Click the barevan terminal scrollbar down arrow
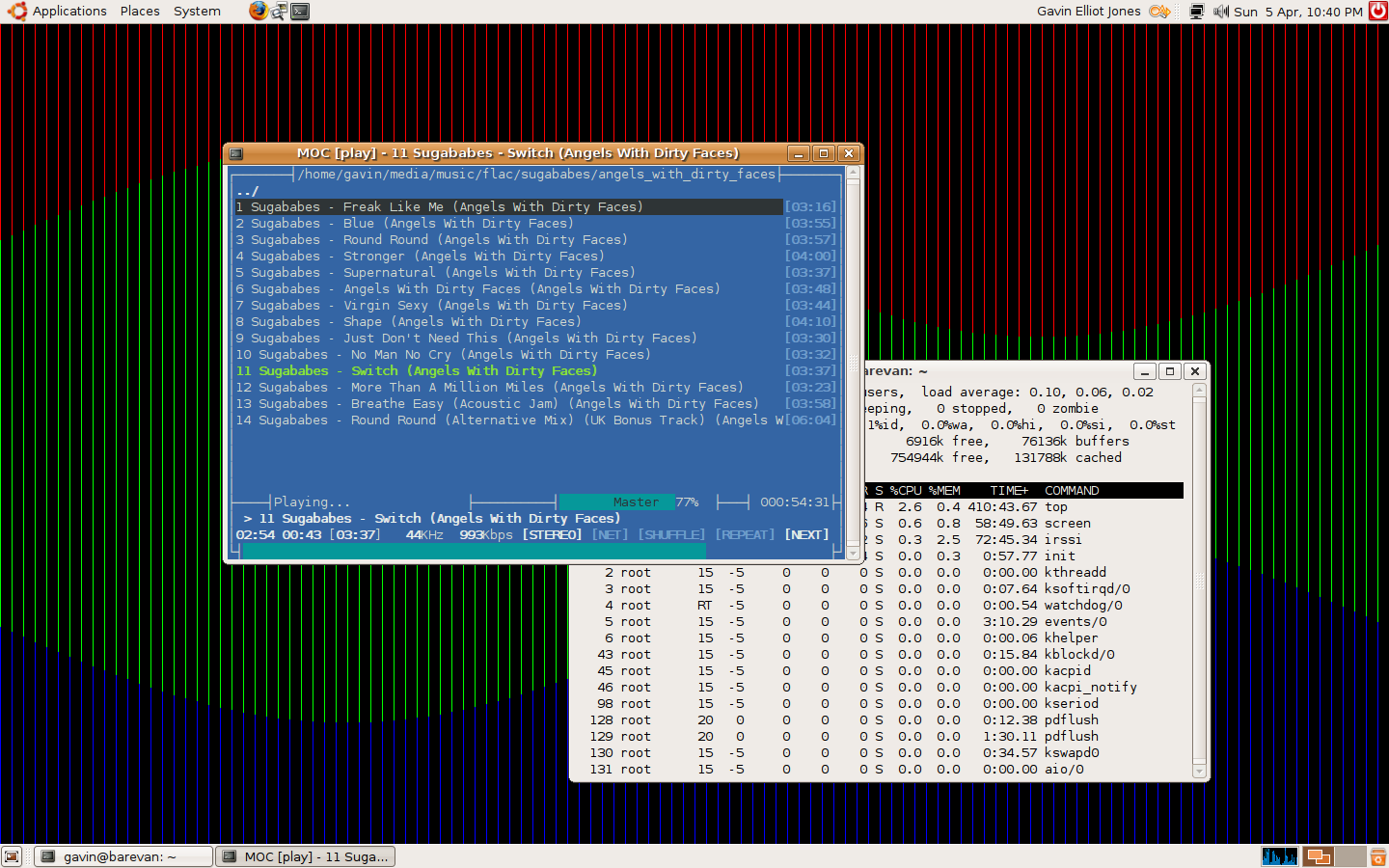This screenshot has width=1389, height=868. point(1199,771)
